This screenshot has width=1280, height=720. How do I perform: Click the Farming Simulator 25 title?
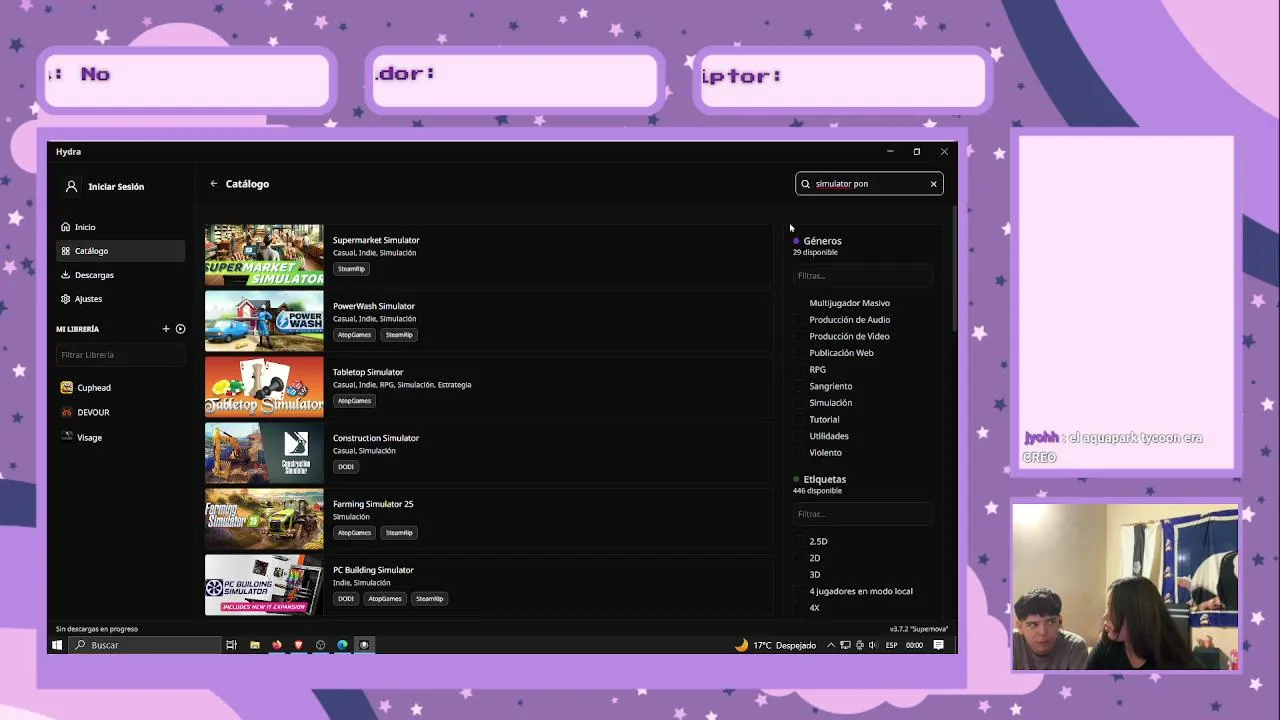coord(373,504)
